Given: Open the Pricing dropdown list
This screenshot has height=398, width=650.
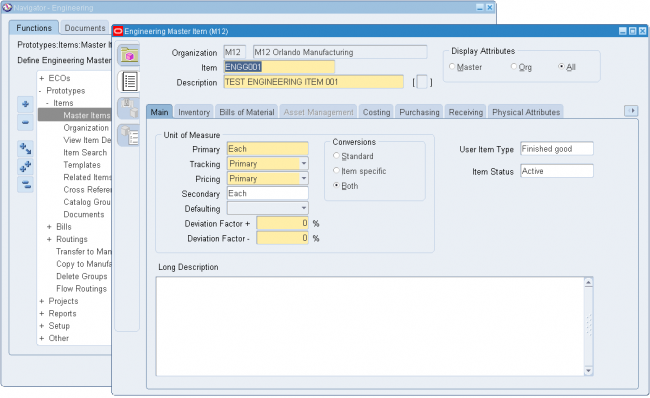Looking at the screenshot, I should coord(304,179).
